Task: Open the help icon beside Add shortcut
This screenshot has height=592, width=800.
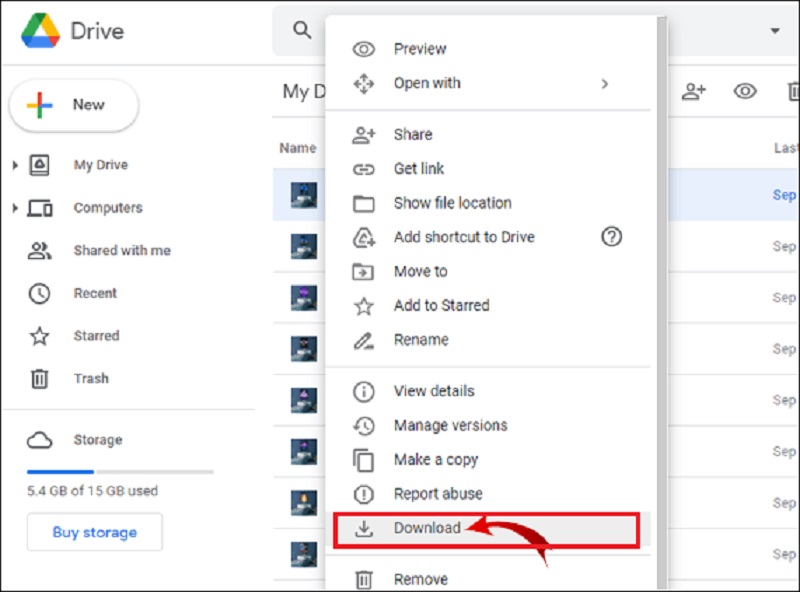Action: point(611,237)
